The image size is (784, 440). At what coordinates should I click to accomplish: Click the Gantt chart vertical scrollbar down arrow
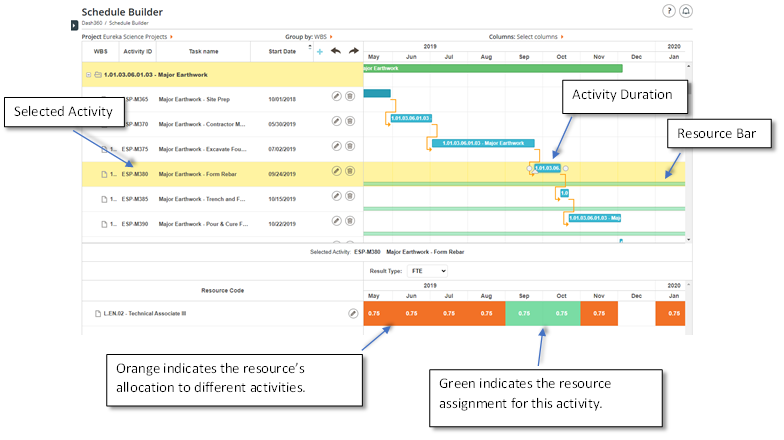point(688,240)
